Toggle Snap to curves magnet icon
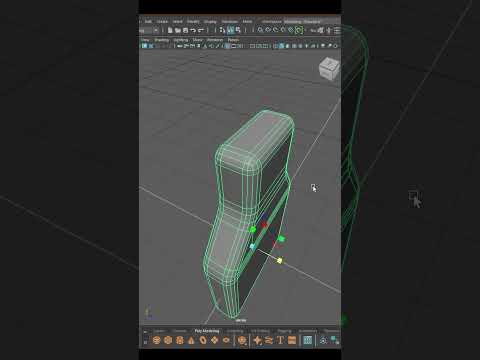The width and height of the screenshot is (480, 360). (x=268, y=30)
